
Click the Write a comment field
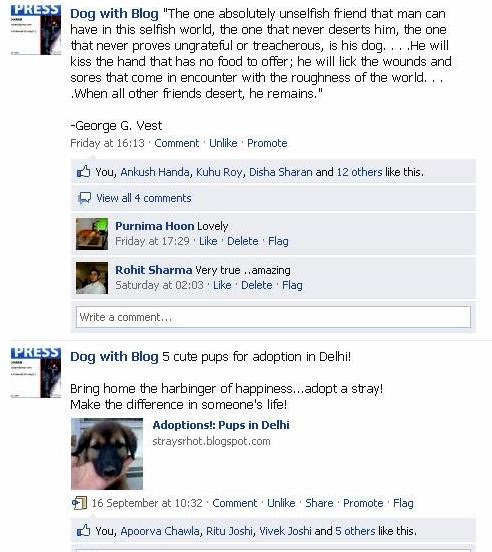coord(273,317)
